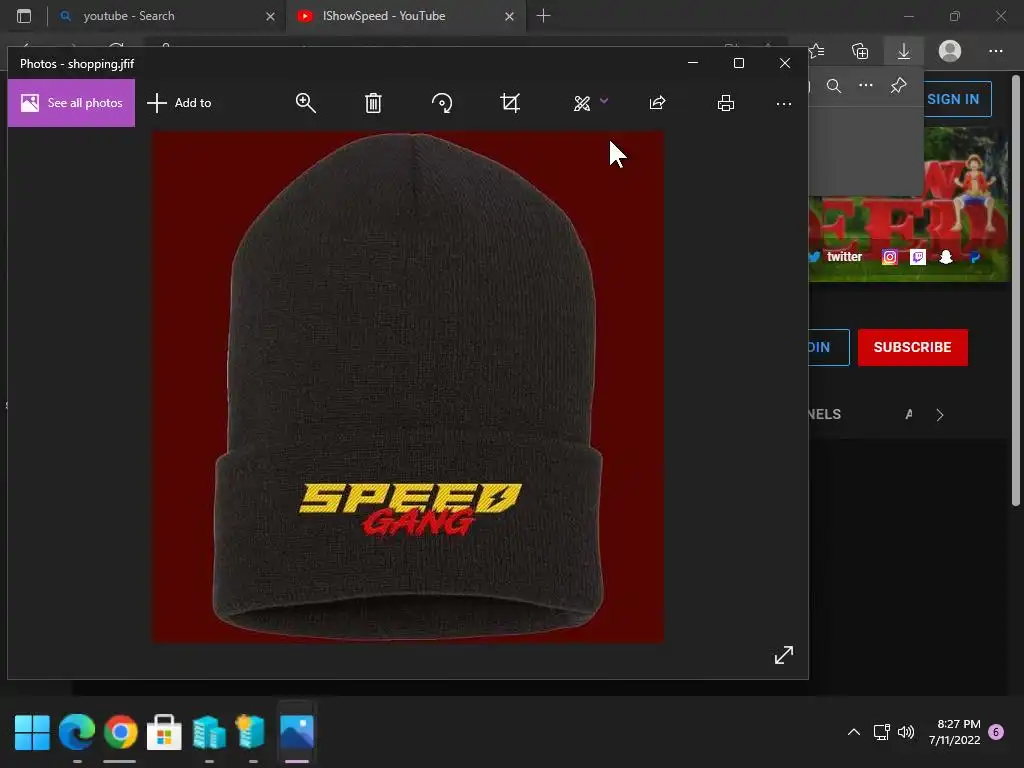Show more channel tabs with right chevron

click(x=940, y=415)
